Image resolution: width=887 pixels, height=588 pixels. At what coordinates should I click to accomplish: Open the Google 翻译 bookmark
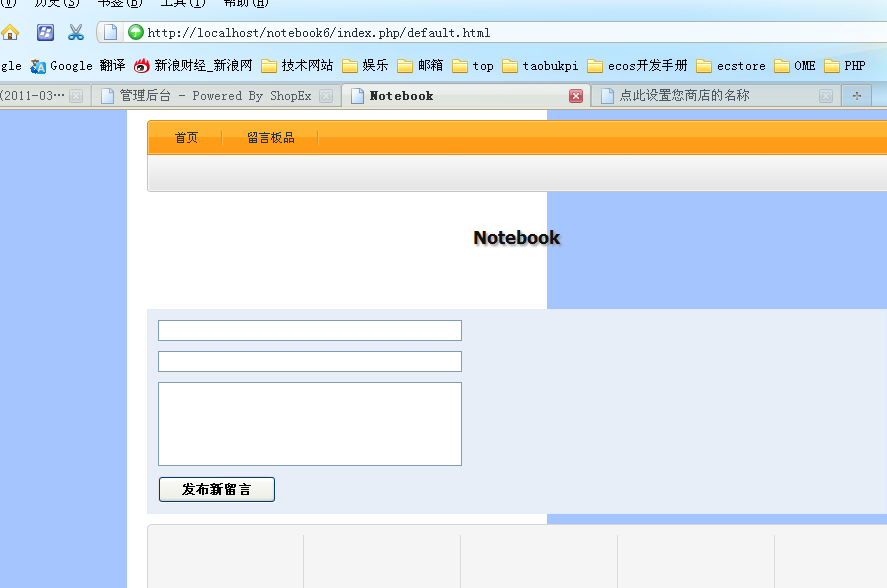(x=78, y=66)
